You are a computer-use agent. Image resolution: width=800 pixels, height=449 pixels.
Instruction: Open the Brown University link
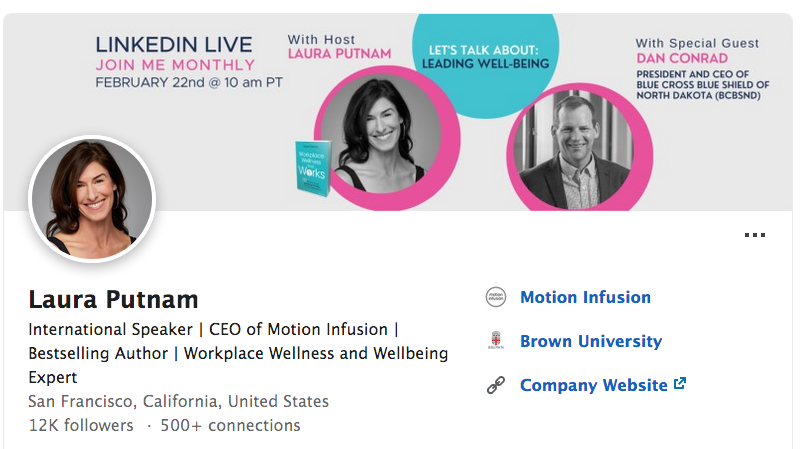590,341
